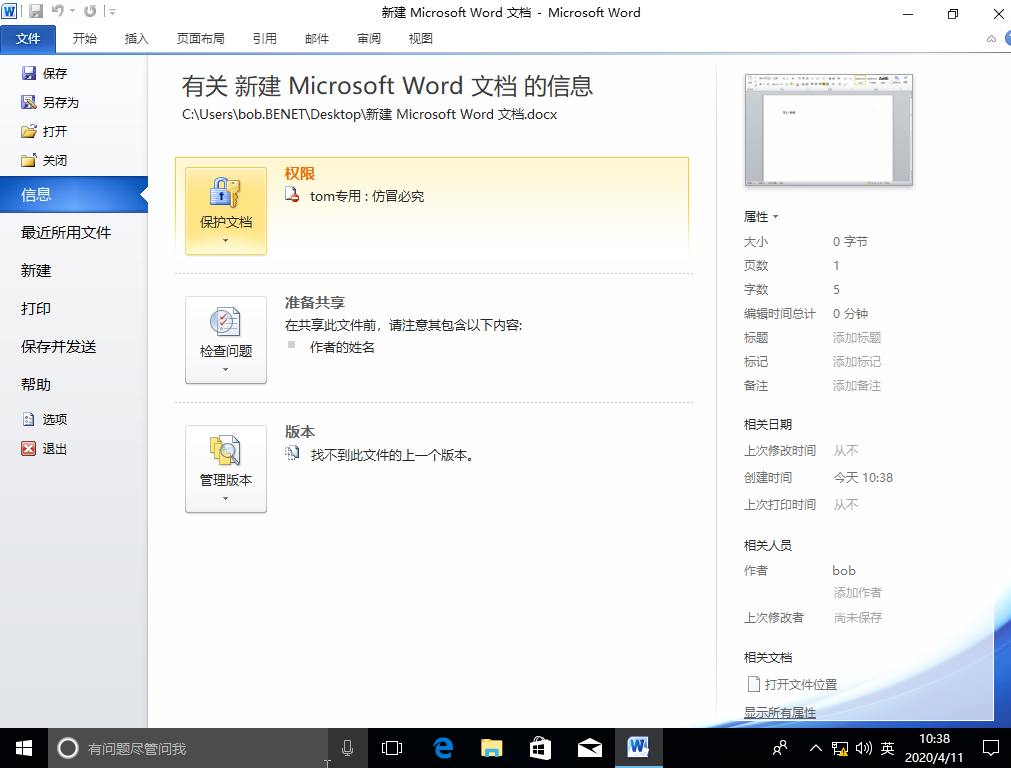Open the 插入 ribbon tab
Viewport: 1011px width, 768px height.
pyautogui.click(x=137, y=39)
